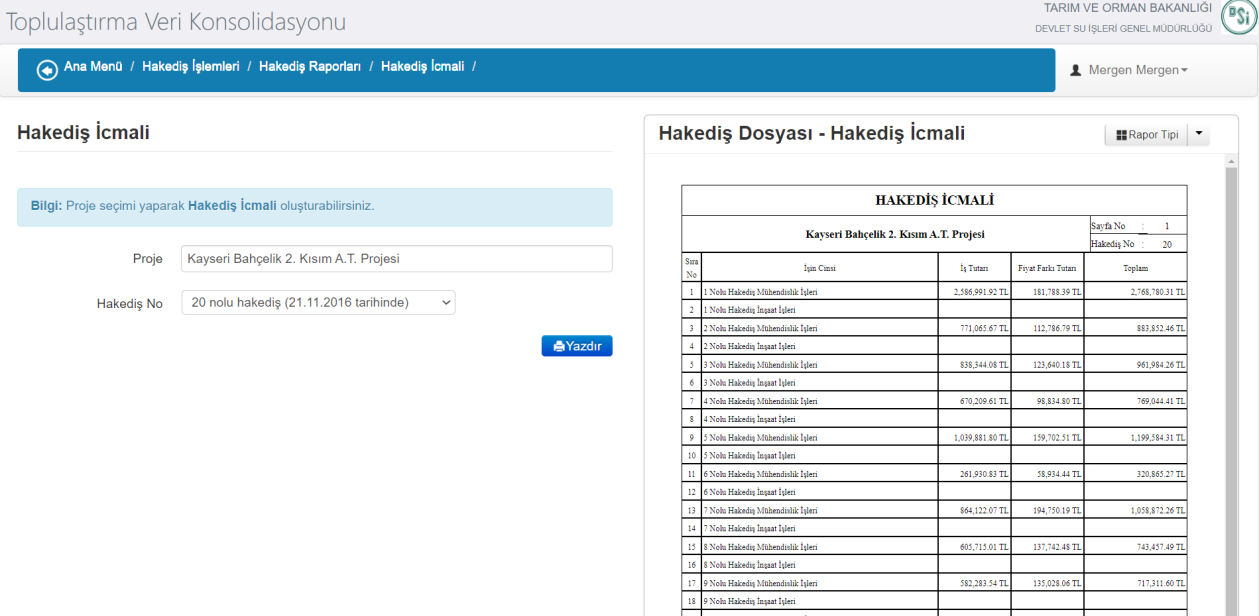Viewport: 1259px width, 616px height.
Task: Click the Toplulaştırma Veri Konsolidasyonu app title
Action: tap(176, 22)
